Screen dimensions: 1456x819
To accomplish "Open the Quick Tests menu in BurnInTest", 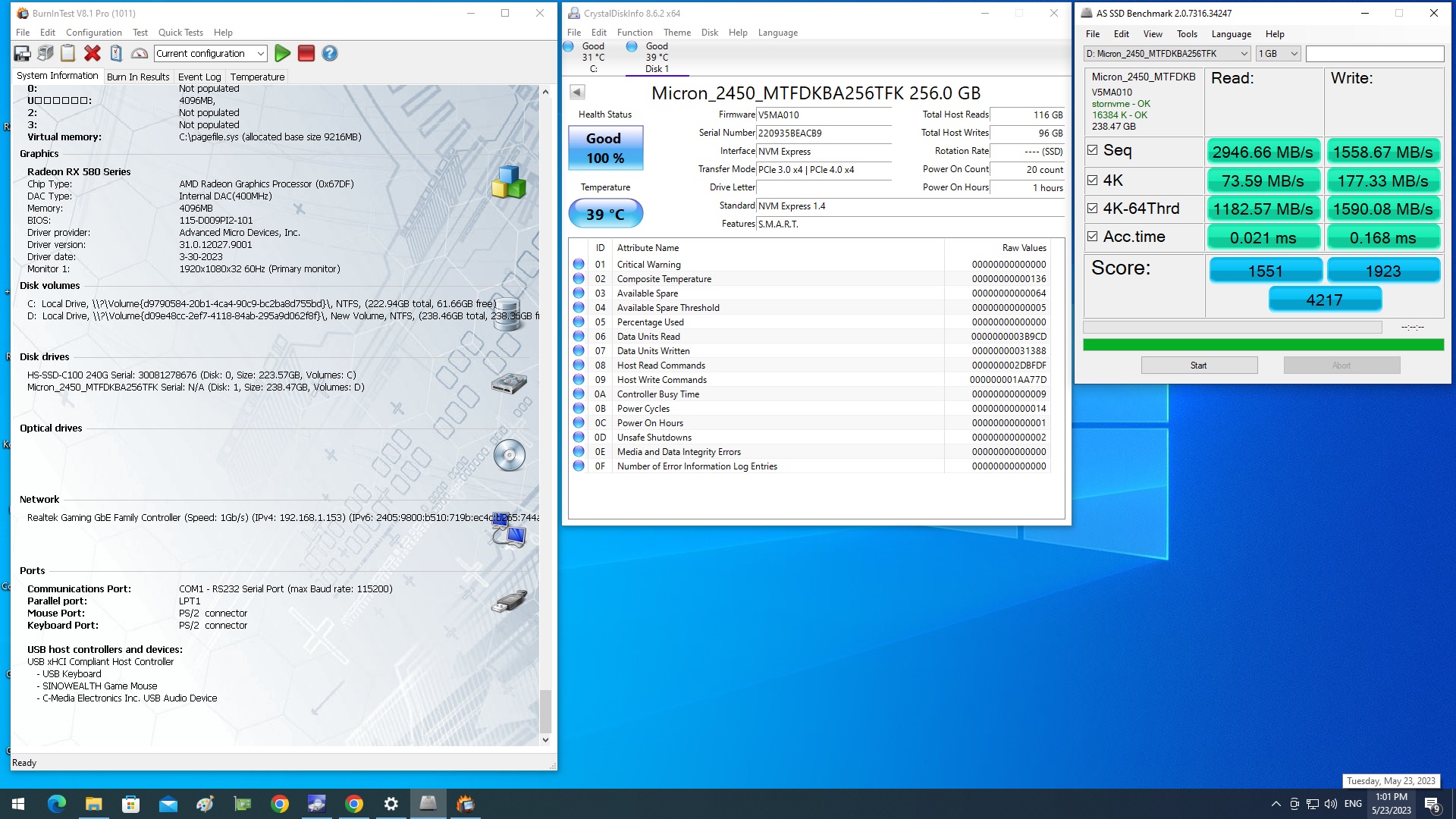I will [180, 33].
